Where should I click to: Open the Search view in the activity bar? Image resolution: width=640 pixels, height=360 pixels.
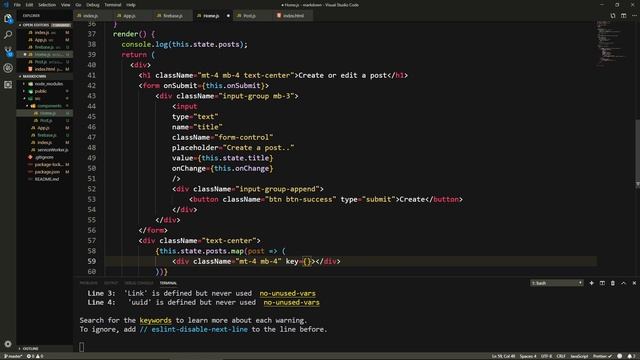[8, 35]
